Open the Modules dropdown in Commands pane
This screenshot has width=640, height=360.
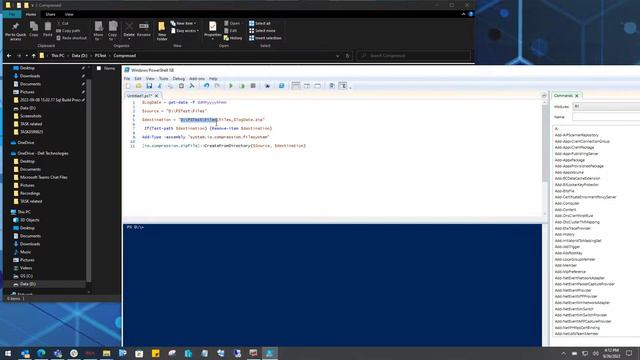tap(606, 107)
